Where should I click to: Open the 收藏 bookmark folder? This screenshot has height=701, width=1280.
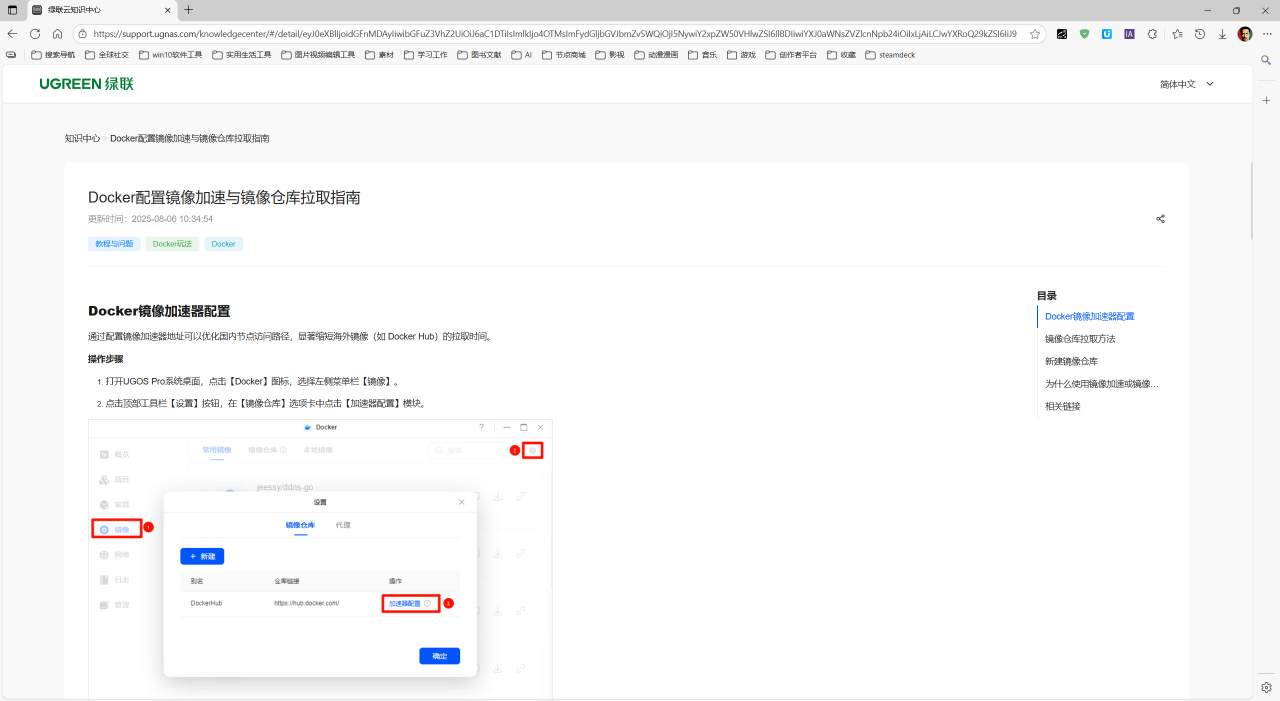(x=841, y=55)
